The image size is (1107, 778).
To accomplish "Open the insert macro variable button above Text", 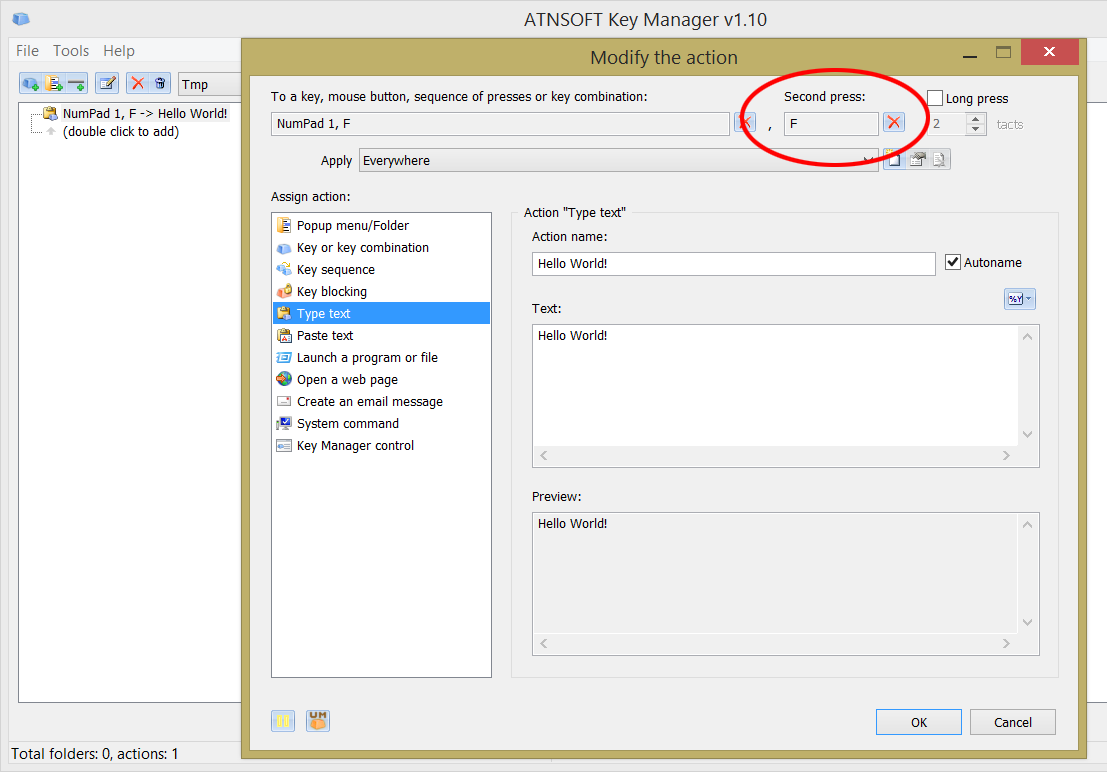I will point(1019,299).
